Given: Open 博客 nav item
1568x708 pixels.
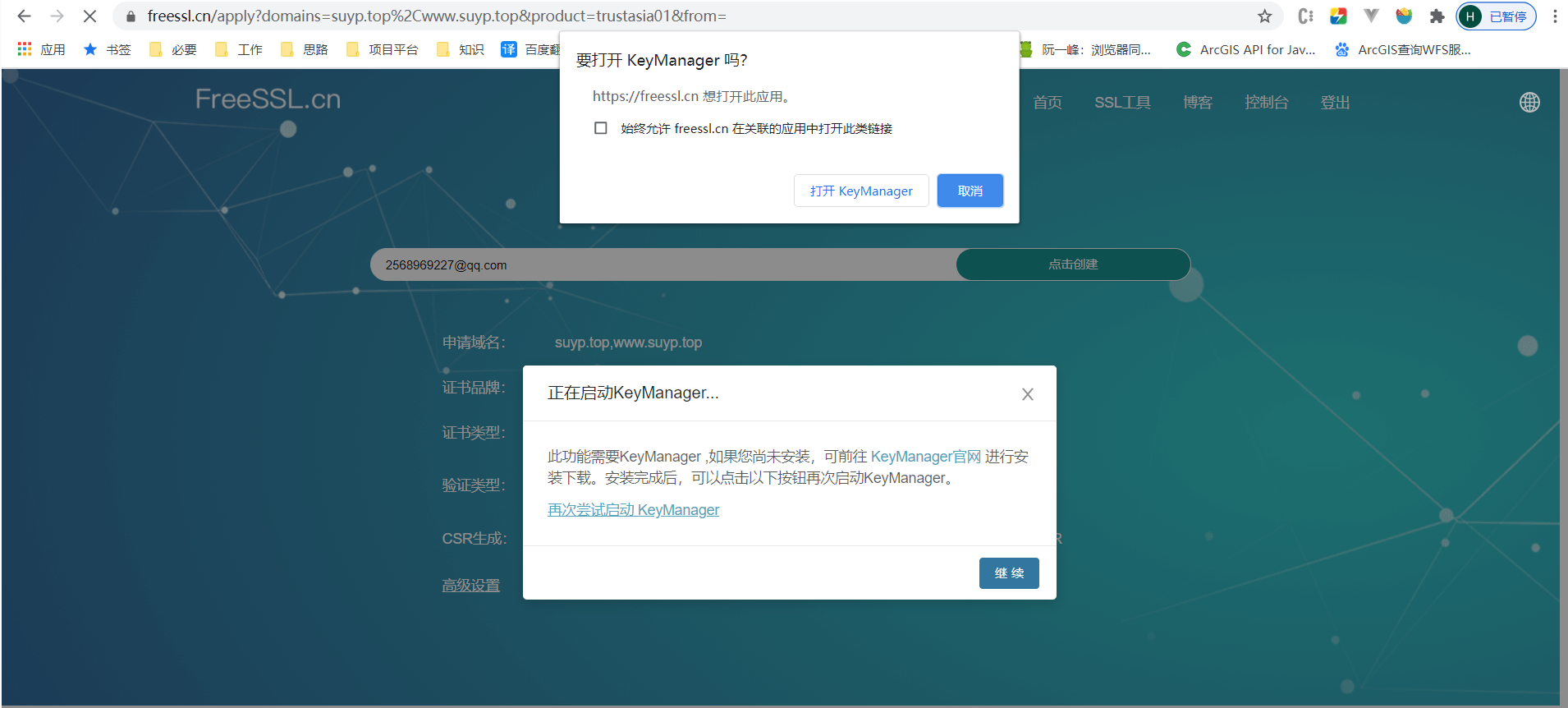Looking at the screenshot, I should [x=1198, y=103].
